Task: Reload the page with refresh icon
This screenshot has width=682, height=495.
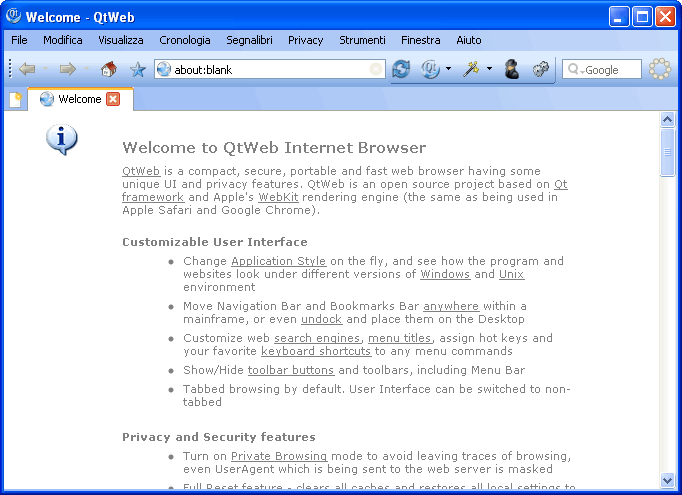Action: coord(401,69)
